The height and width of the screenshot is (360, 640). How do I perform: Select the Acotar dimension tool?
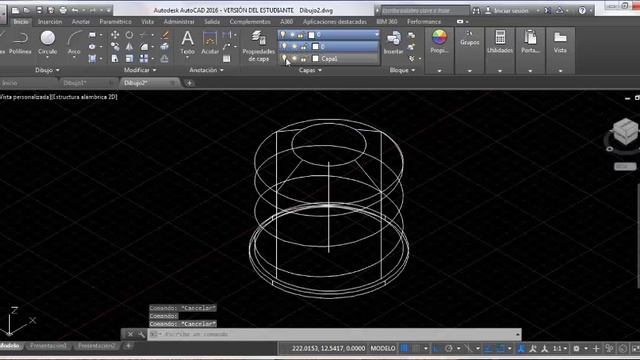click(x=210, y=42)
